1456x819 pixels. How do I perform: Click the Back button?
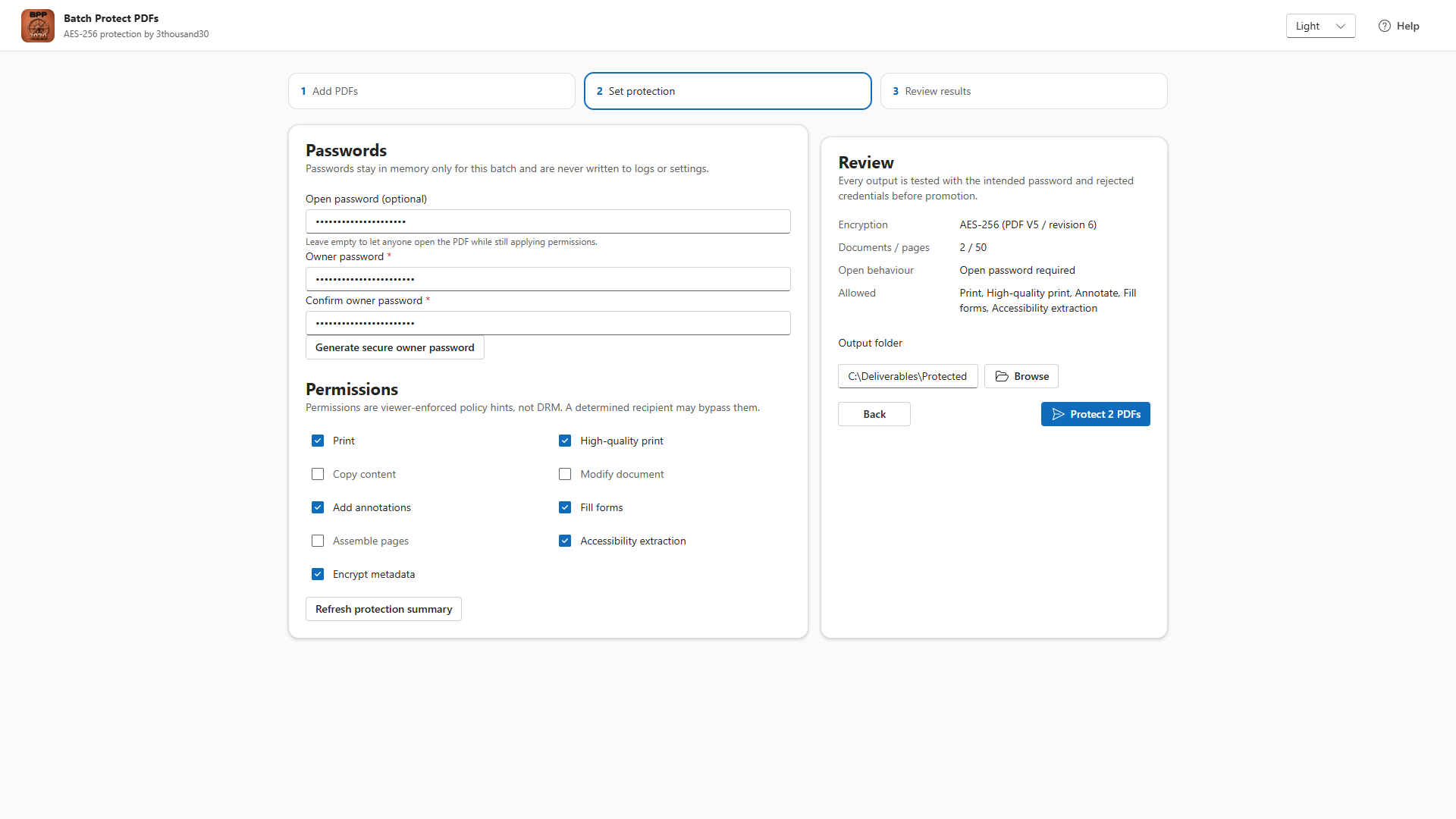tap(874, 414)
